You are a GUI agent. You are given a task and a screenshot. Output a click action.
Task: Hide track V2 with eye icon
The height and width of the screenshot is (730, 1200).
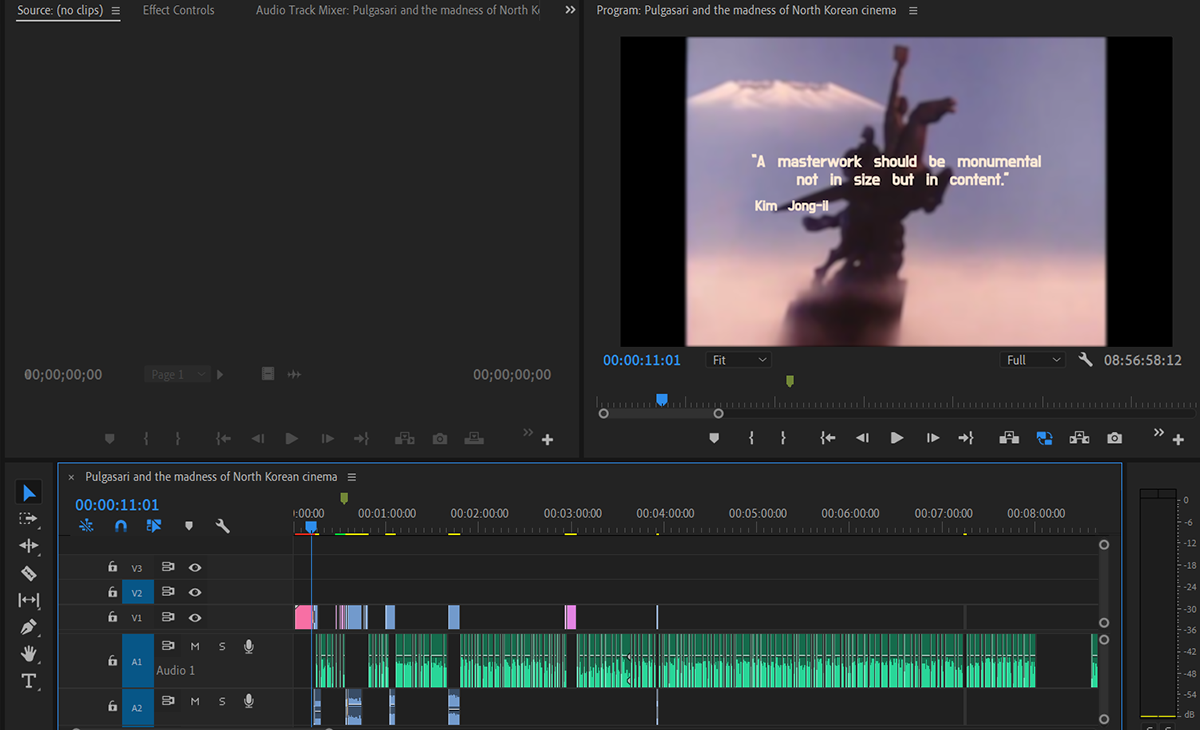[195, 592]
